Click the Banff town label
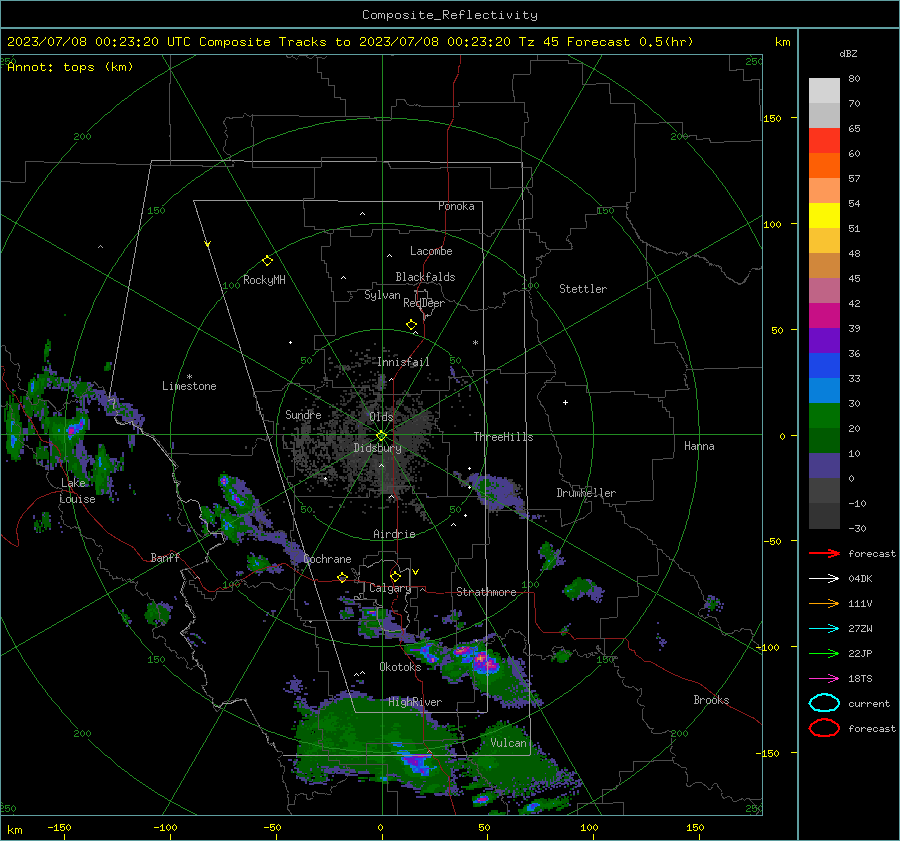This screenshot has height=841, width=900. (165, 557)
